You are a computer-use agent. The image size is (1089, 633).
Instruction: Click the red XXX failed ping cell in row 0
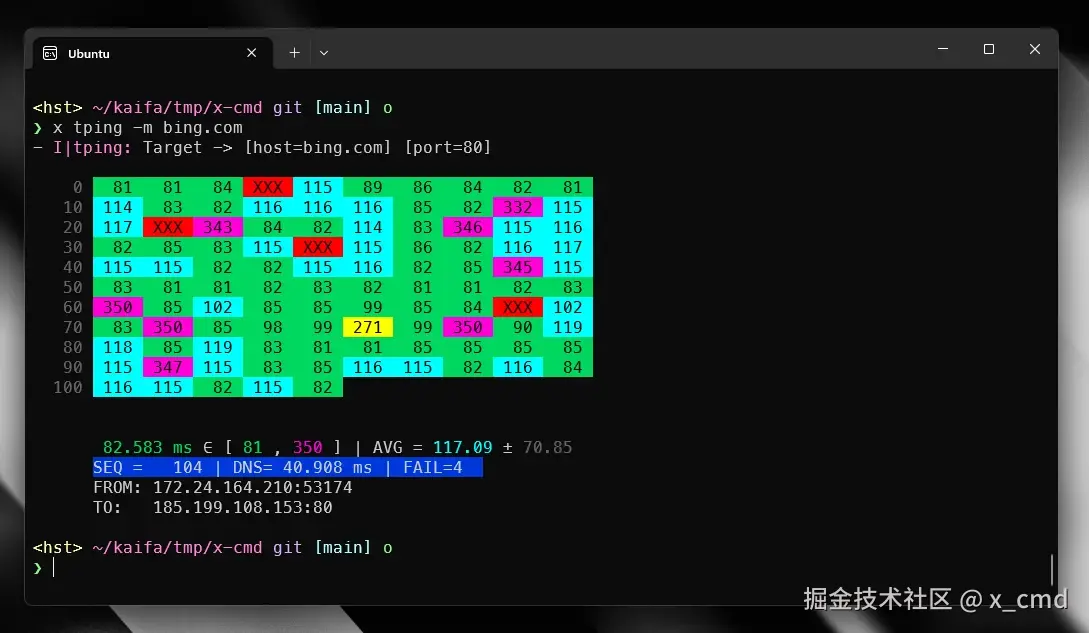pyautogui.click(x=267, y=187)
